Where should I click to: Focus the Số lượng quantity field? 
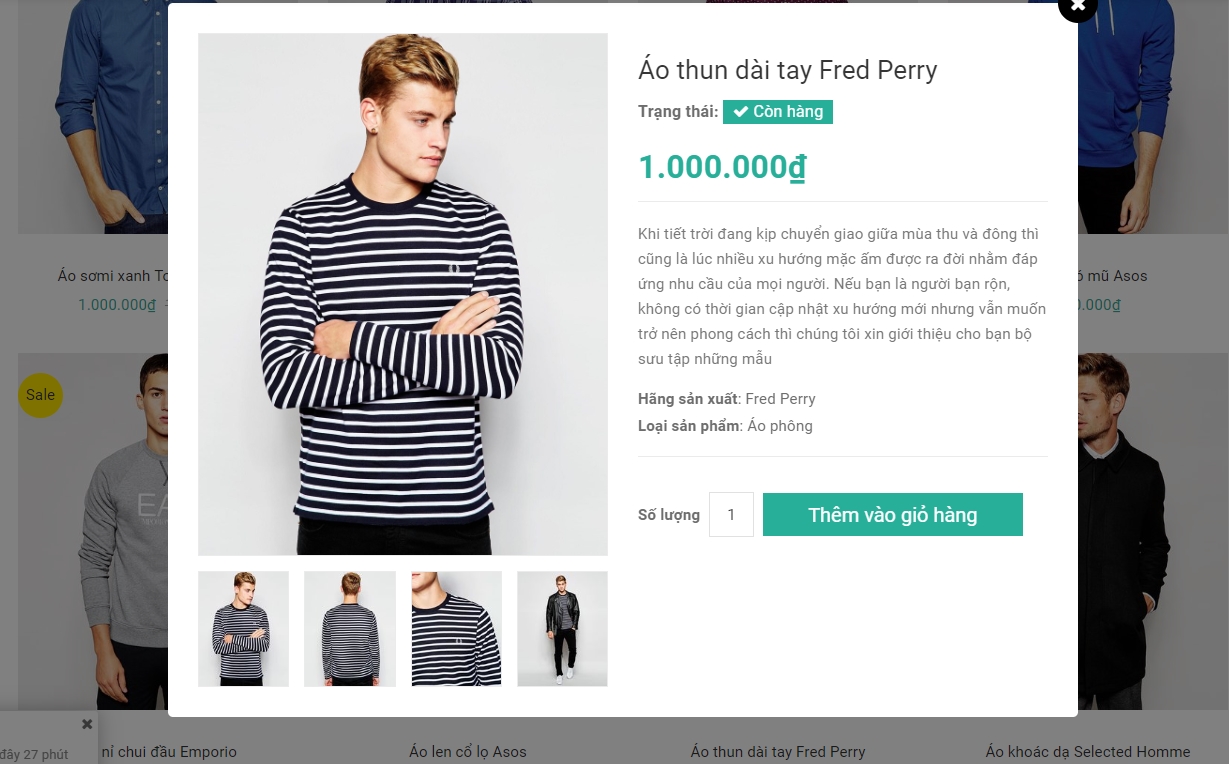pyautogui.click(x=731, y=515)
